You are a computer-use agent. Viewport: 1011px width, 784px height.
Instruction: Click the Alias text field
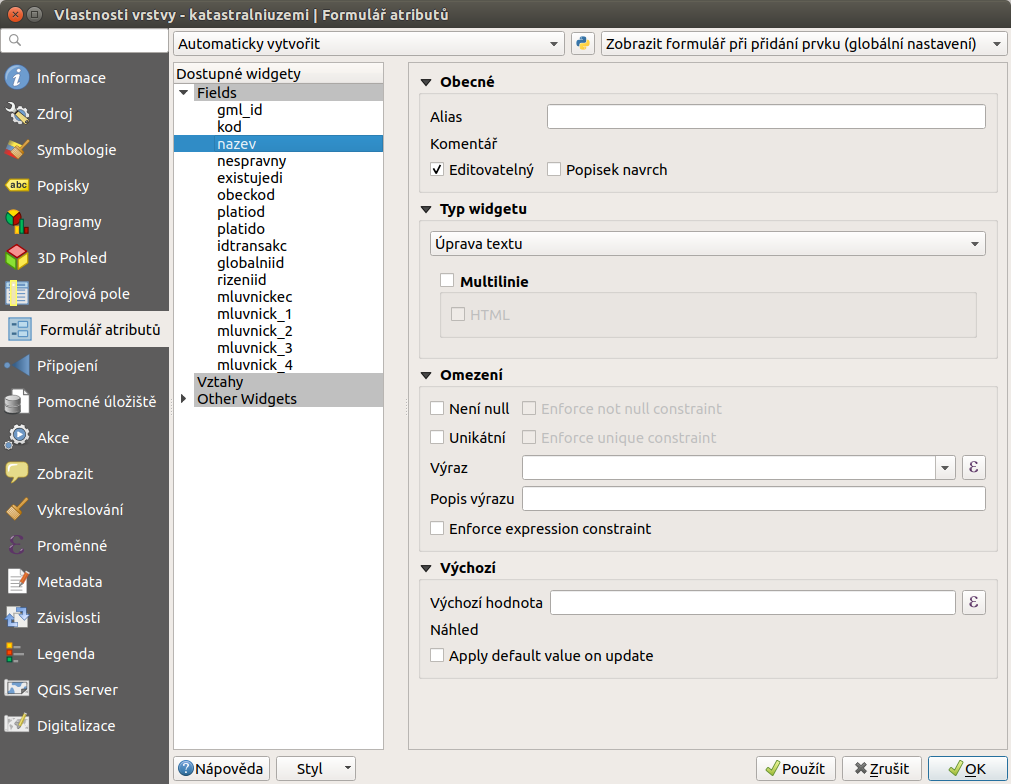[x=766, y=117]
